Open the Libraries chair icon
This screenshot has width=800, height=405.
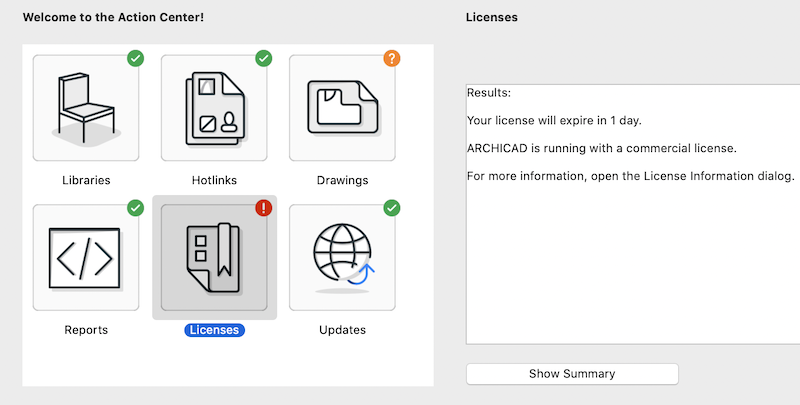click(86, 108)
